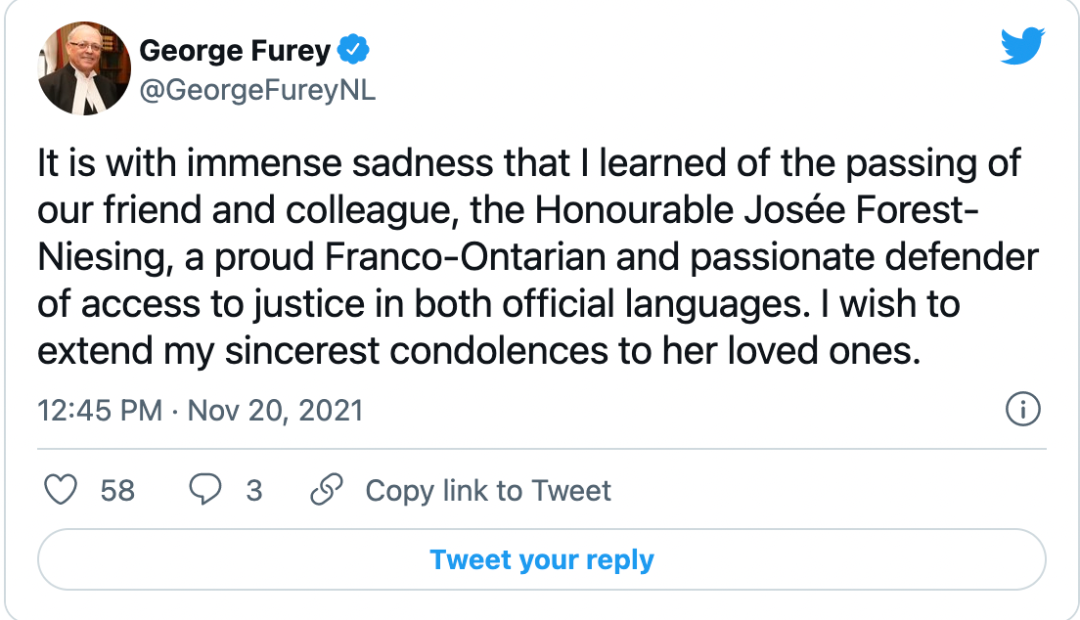Select the "Copy link to Tweet" text
The height and width of the screenshot is (620, 1080).
click(488, 491)
